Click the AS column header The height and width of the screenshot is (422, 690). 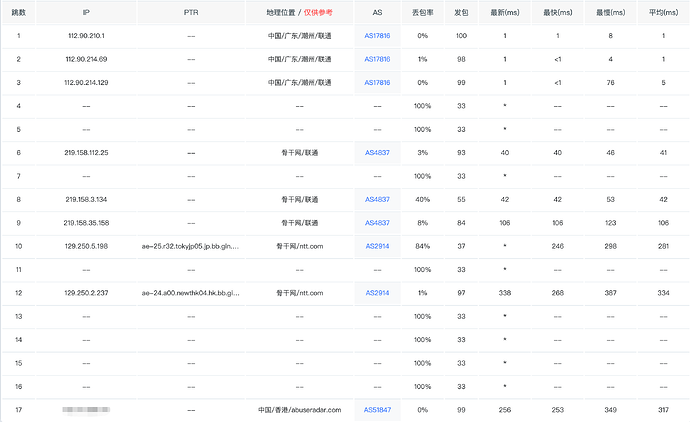tap(377, 12)
